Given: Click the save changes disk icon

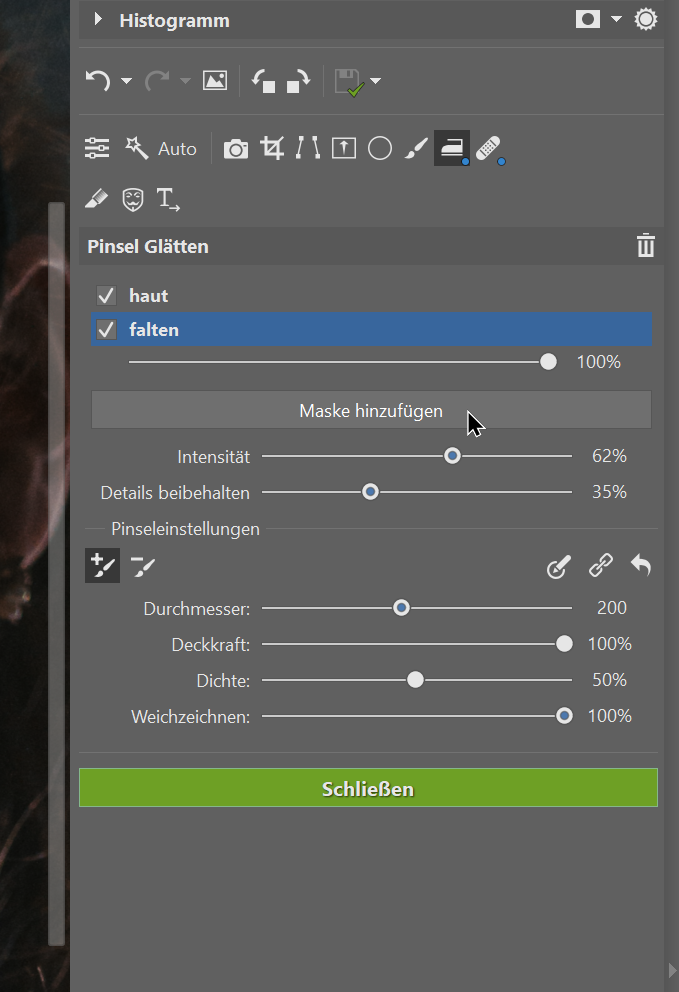Looking at the screenshot, I should (349, 82).
